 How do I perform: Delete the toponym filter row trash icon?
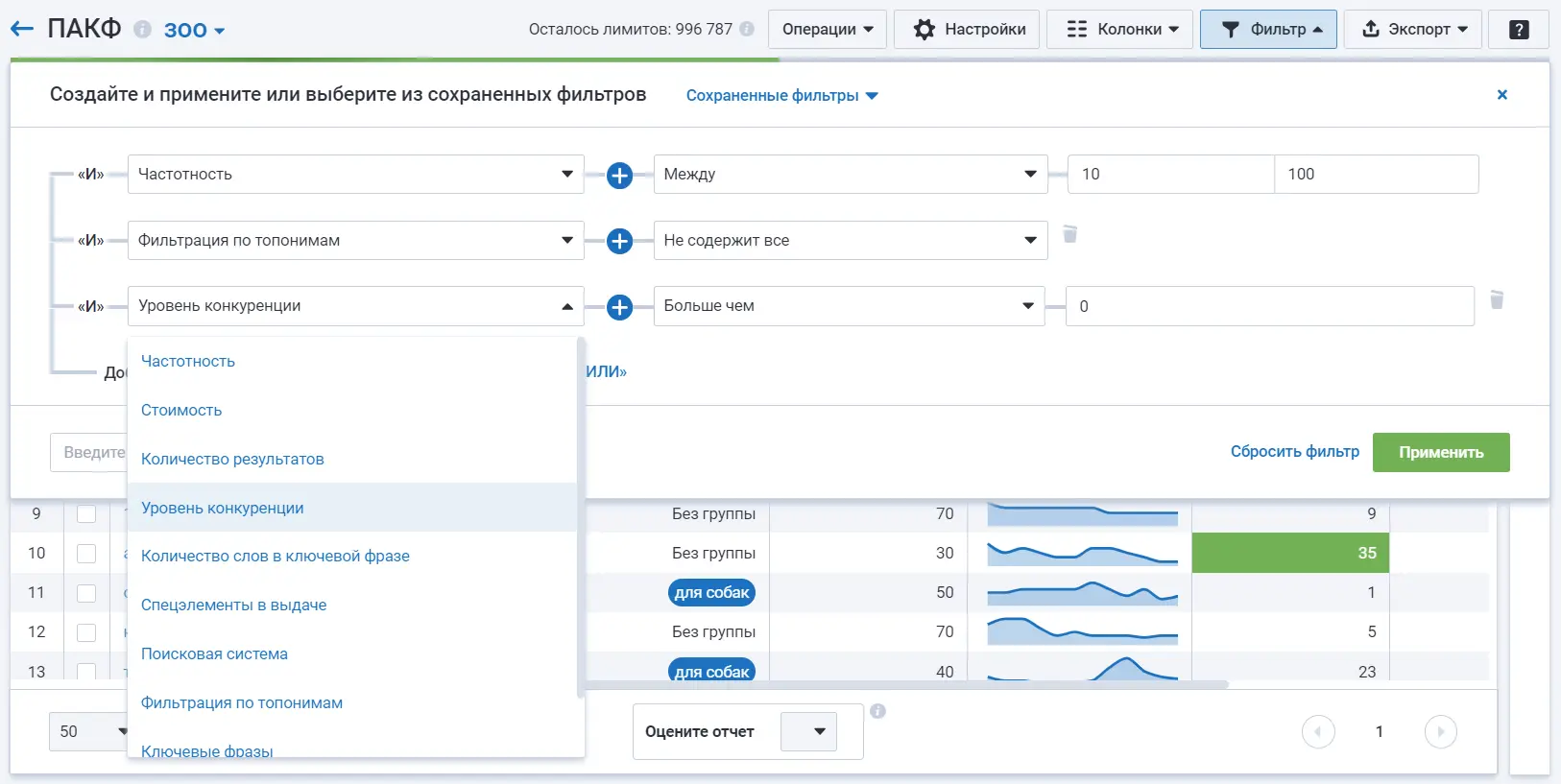tap(1070, 234)
